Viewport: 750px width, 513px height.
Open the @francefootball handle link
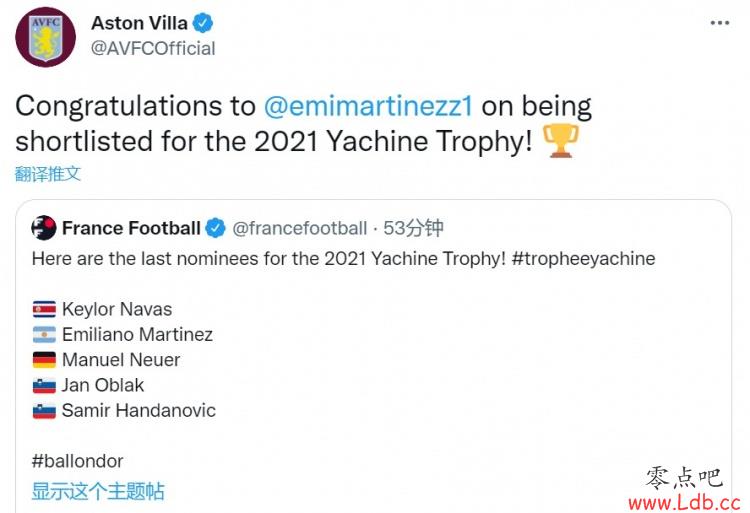300,229
